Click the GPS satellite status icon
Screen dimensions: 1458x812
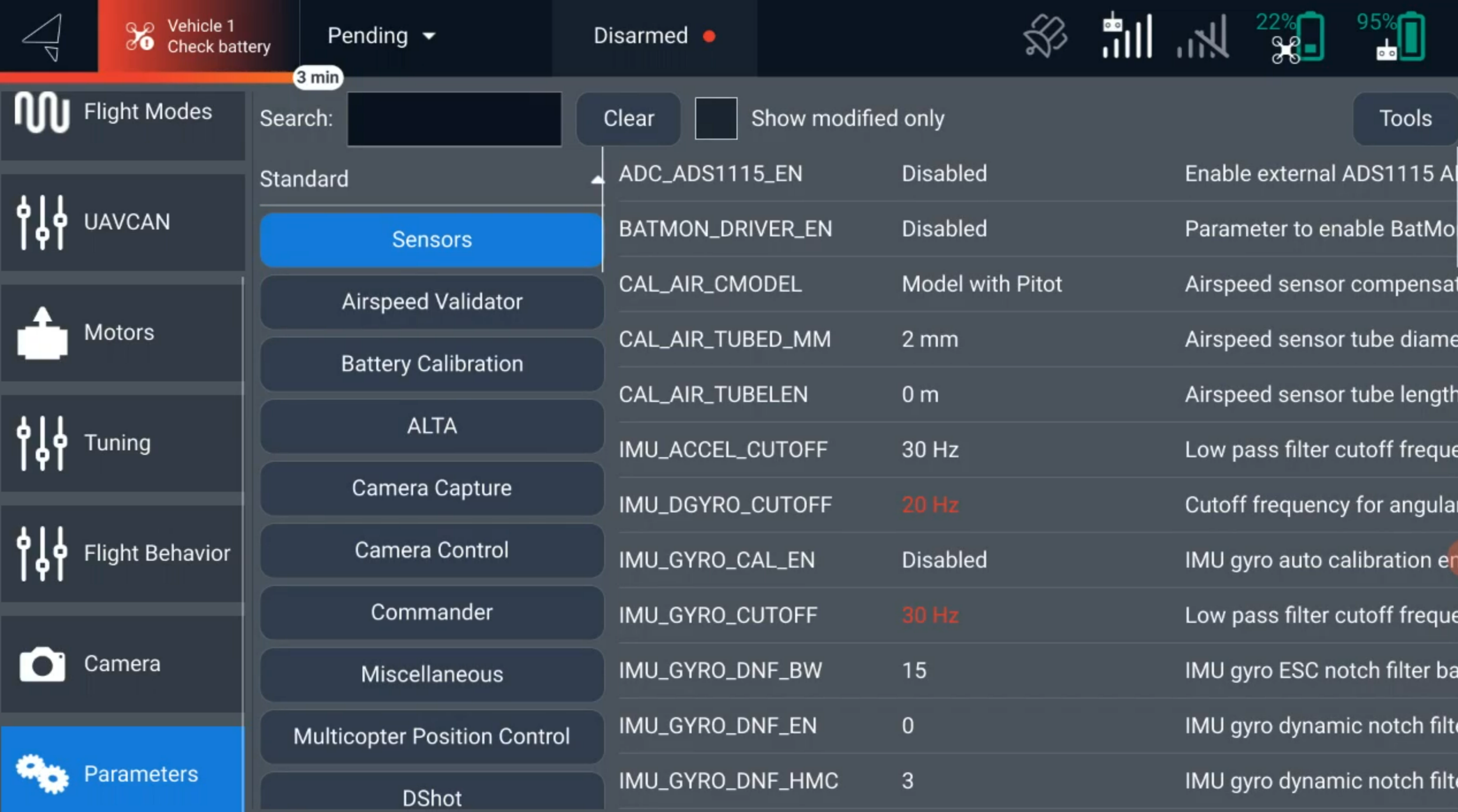1045,36
